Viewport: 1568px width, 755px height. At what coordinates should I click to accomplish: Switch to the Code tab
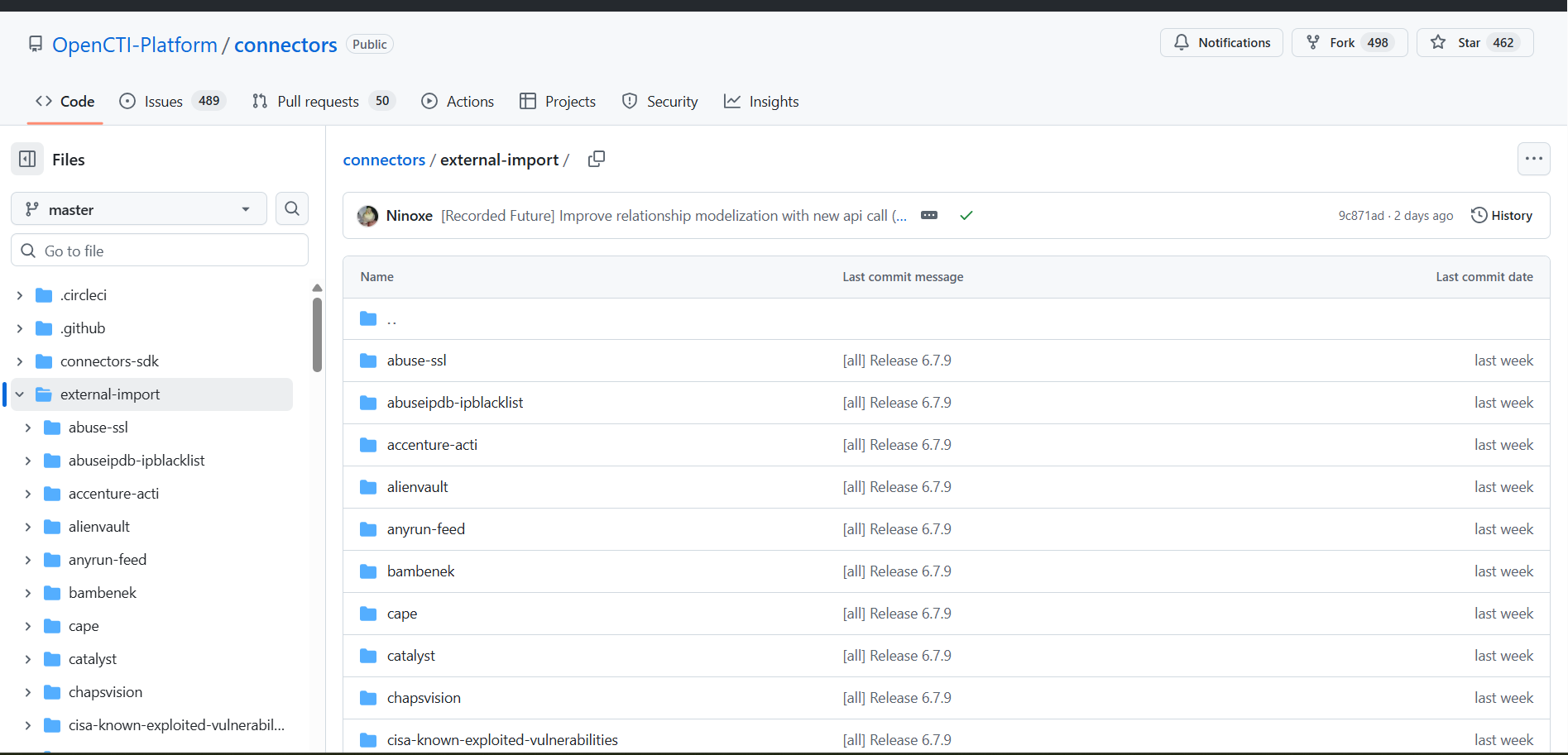pos(65,101)
